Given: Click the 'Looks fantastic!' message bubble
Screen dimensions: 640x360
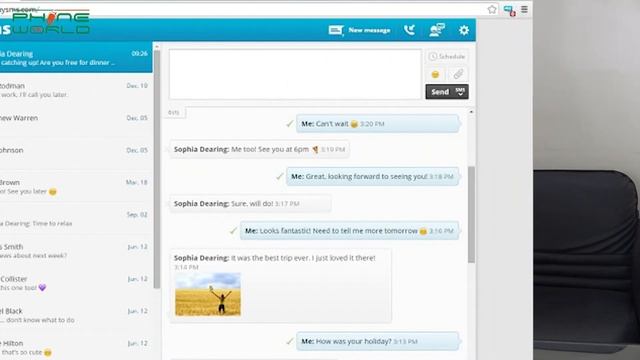Looking at the screenshot, I should [349, 231].
